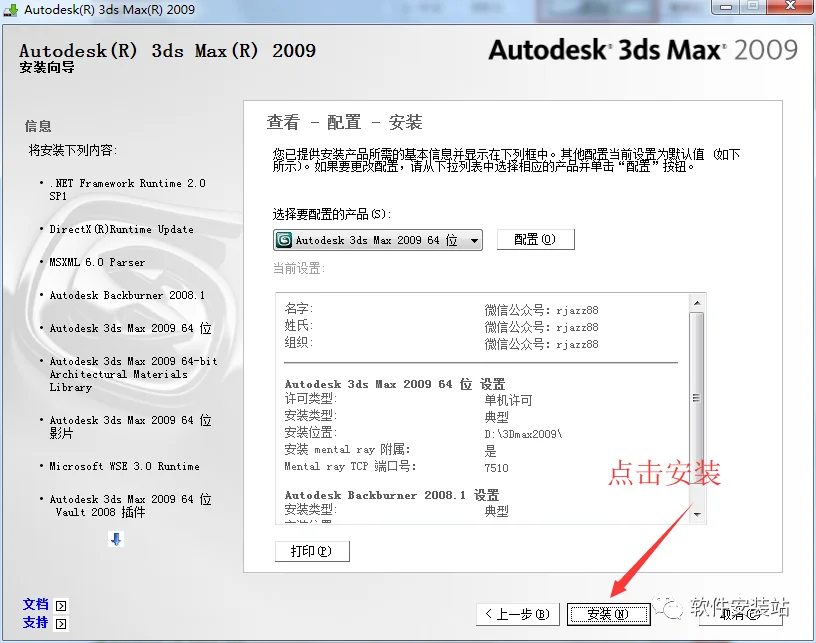Click the settings list scrollbar thumb
This screenshot has height=643, width=816.
click(697, 398)
